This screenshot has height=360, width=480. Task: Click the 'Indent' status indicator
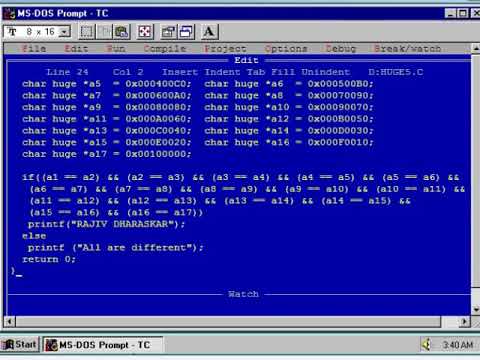(x=222, y=72)
